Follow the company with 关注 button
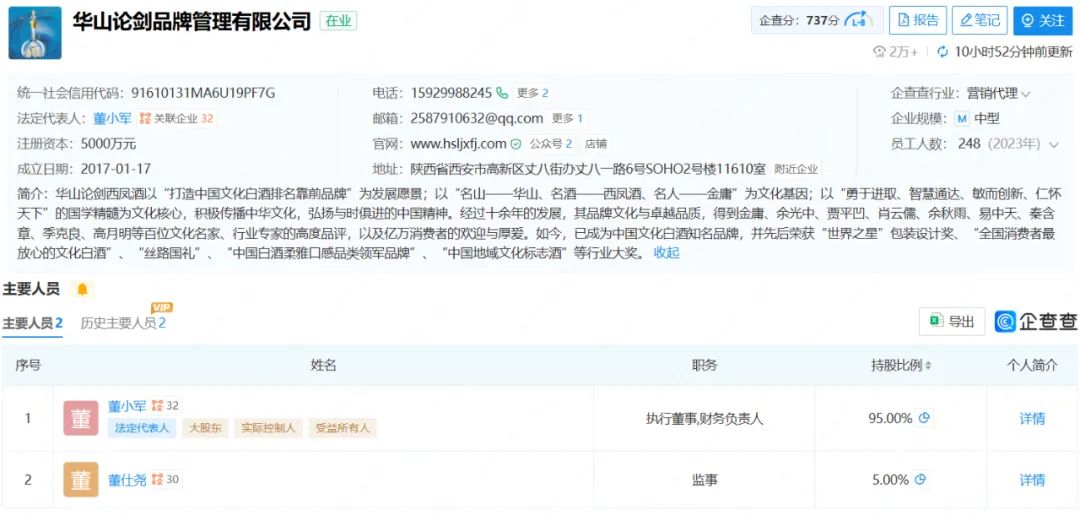Screen dimensions: 1080x515 (1043, 21)
